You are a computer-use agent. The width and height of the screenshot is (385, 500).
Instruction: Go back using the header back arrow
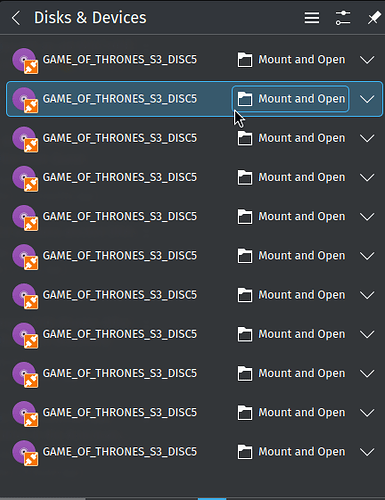[16, 18]
